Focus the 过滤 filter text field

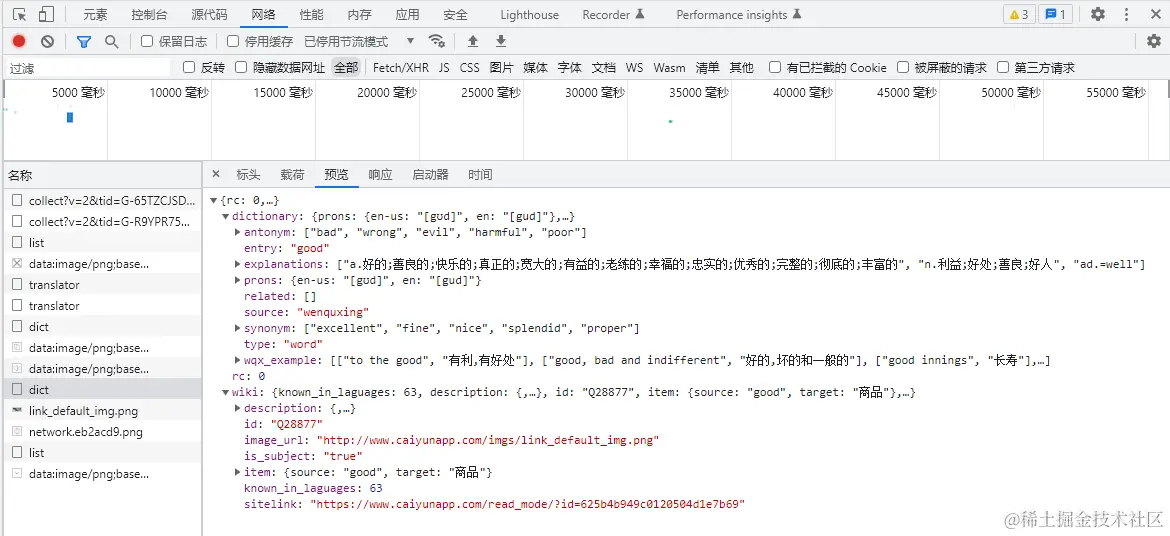pos(88,68)
